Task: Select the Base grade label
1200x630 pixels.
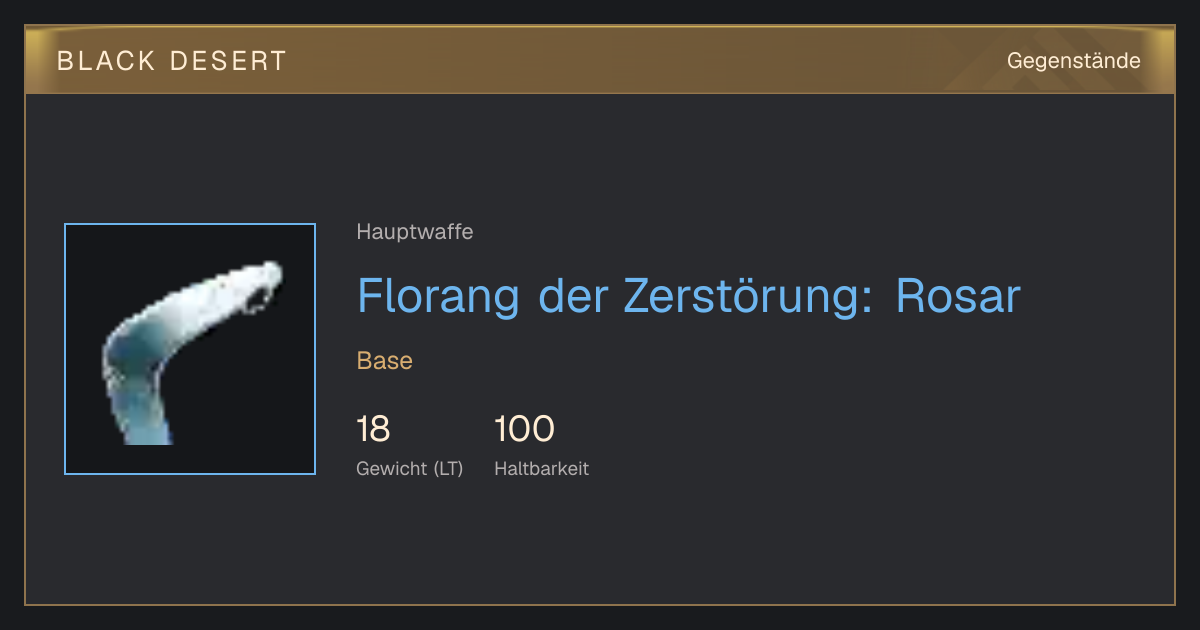Action: click(385, 361)
